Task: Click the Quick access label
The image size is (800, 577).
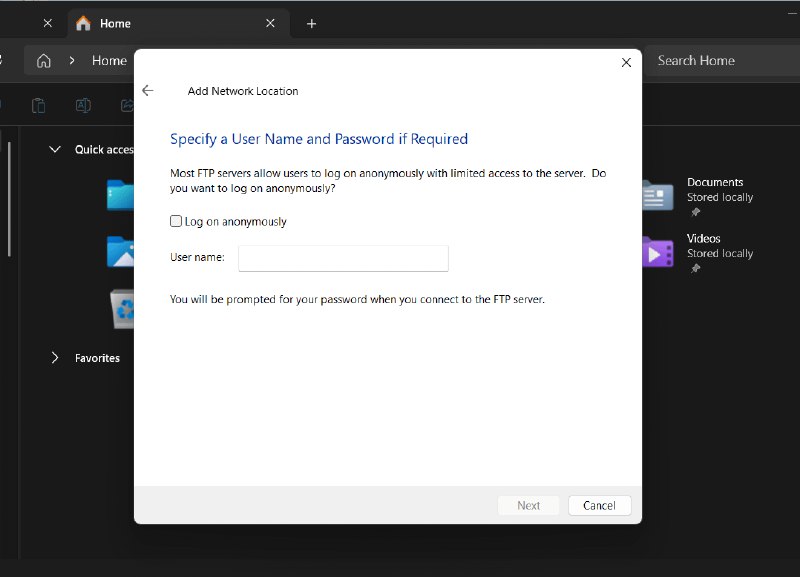Action: click(x=104, y=149)
